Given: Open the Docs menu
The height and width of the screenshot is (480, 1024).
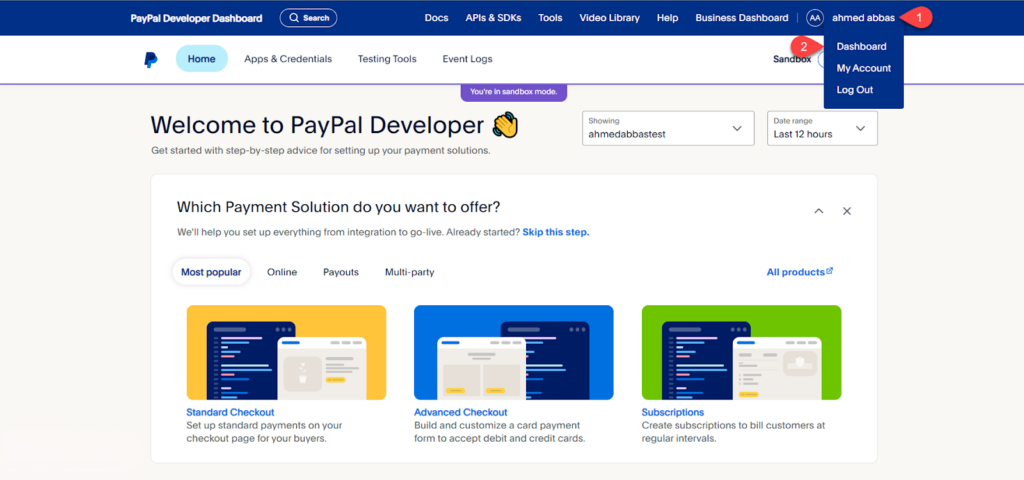Looking at the screenshot, I should [x=436, y=18].
